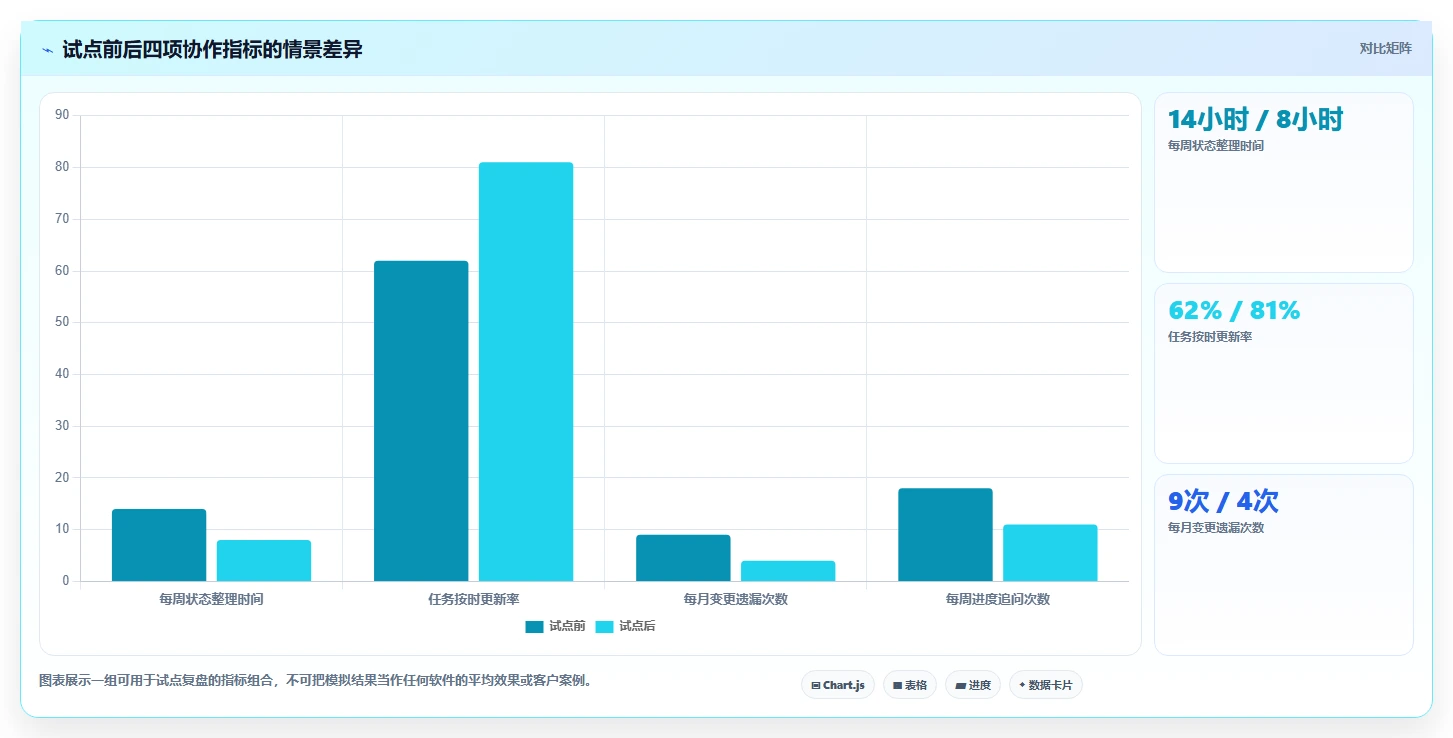Click the 试点前 bar for 任务按时更新率
The height and width of the screenshot is (738, 1453).
pyautogui.click(x=421, y=421)
